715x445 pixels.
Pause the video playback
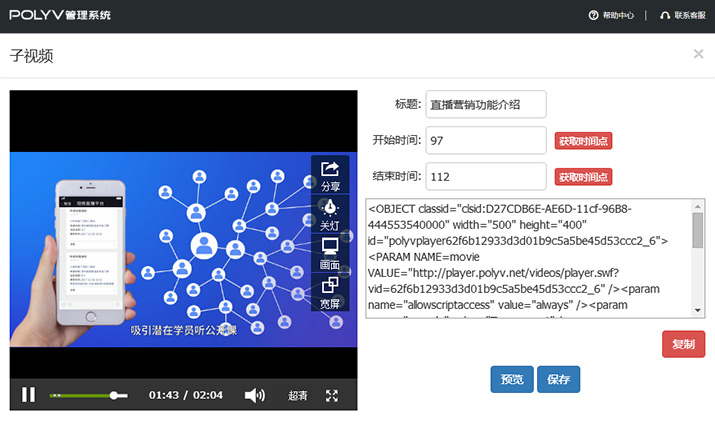pyautogui.click(x=29, y=395)
